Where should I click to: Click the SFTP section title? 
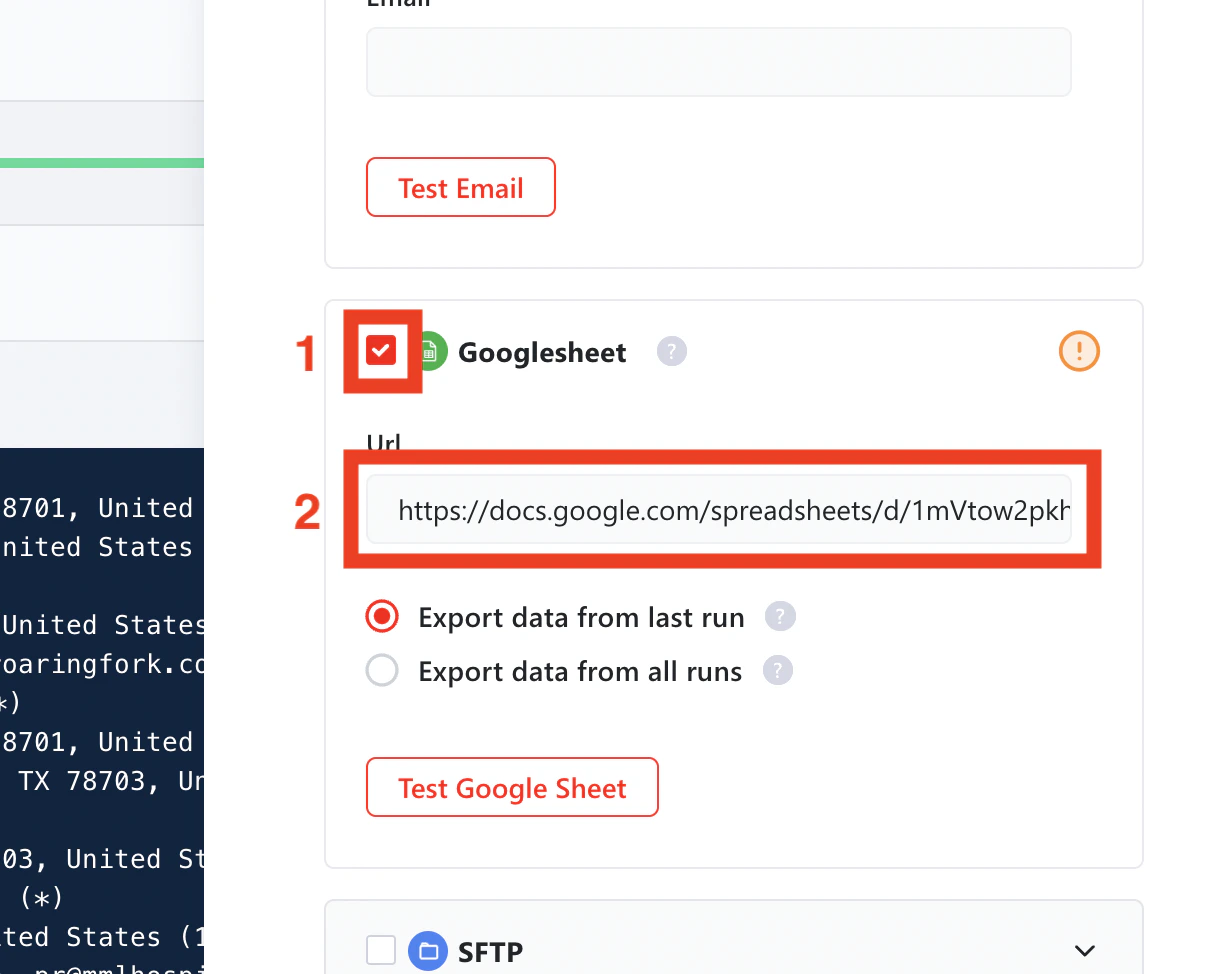[x=490, y=950]
